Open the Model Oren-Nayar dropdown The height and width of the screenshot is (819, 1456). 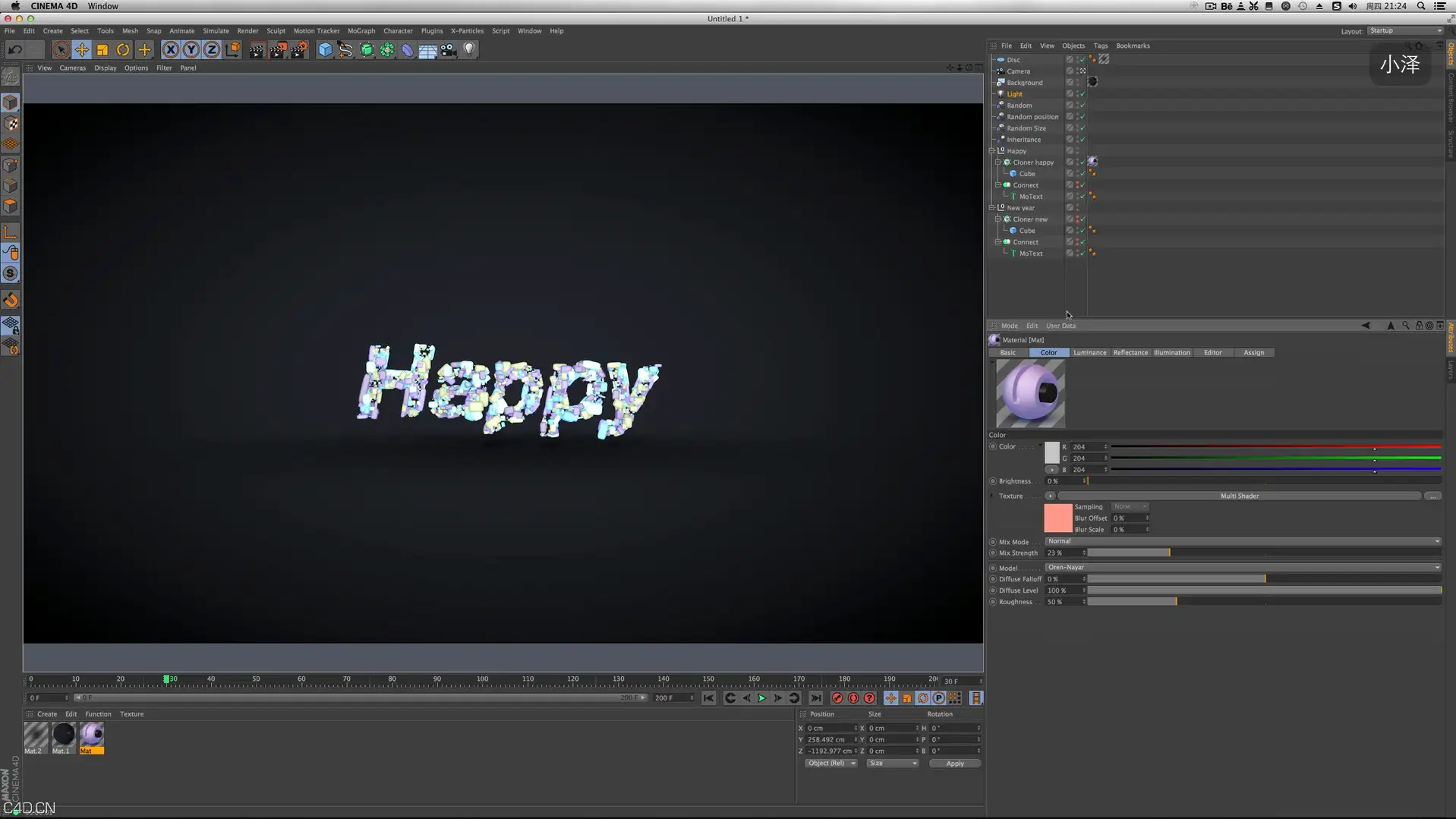(x=1243, y=568)
